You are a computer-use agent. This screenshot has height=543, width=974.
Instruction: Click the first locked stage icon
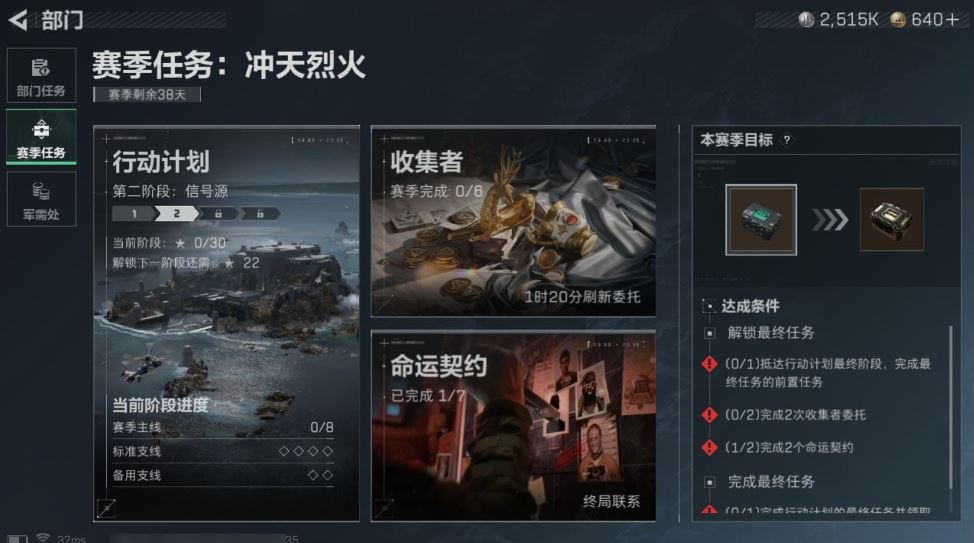(218, 214)
